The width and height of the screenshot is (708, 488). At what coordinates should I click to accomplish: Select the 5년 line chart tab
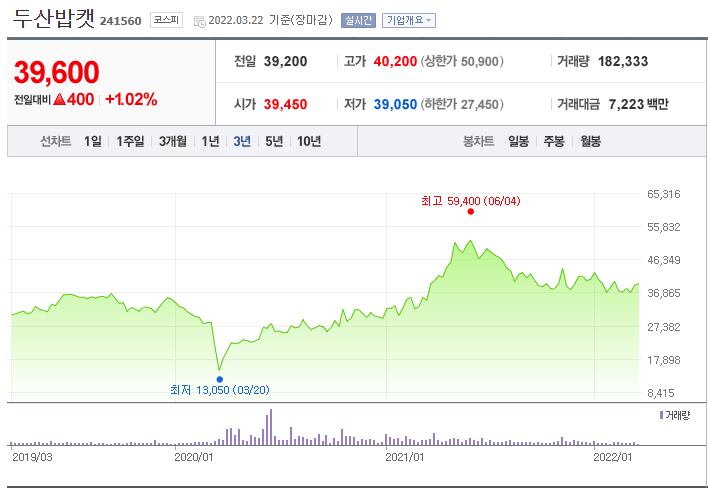pos(274,141)
